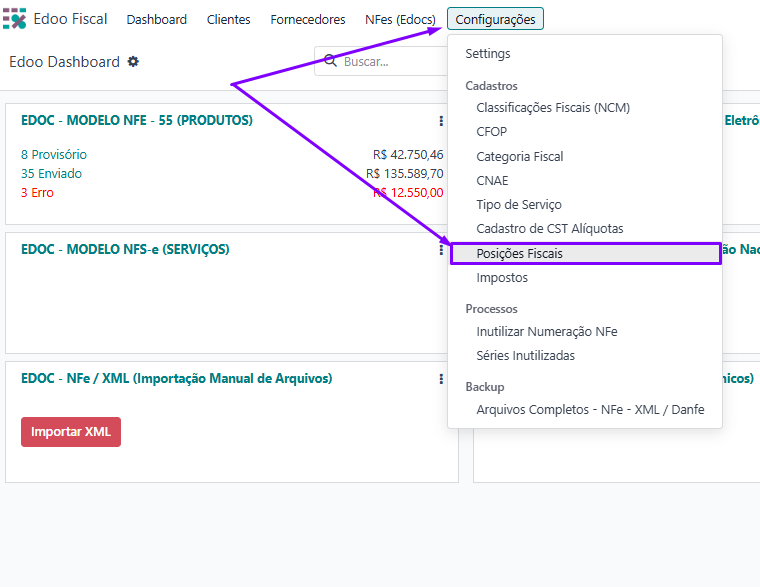Viewport: 760px width, 587px height.
Task: Open kebab menu of NFS-e SERVIÇOS card
Action: 441,250
